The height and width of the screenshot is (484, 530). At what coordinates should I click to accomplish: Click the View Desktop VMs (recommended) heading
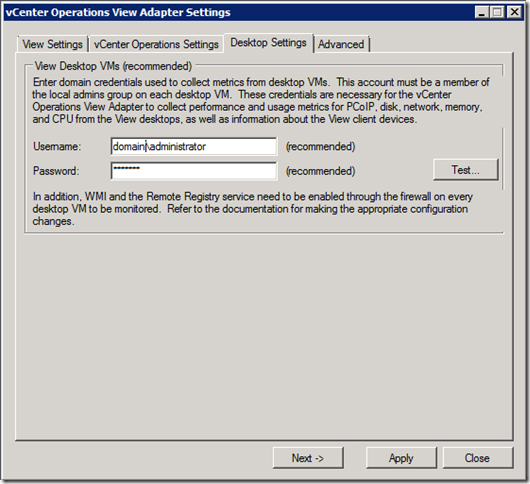113,66
